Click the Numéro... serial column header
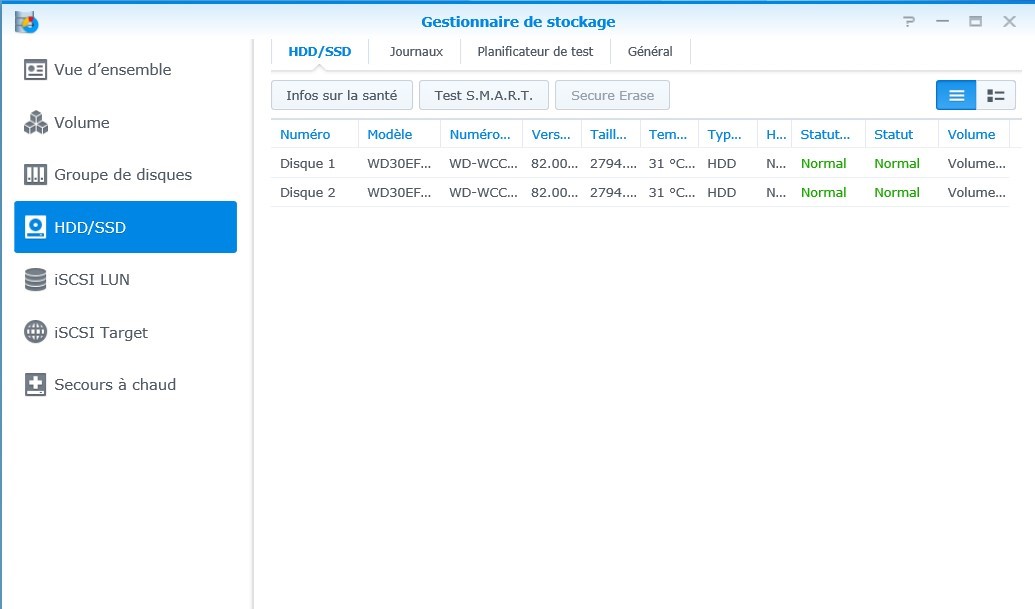Viewport: 1035px width, 609px height. point(481,135)
